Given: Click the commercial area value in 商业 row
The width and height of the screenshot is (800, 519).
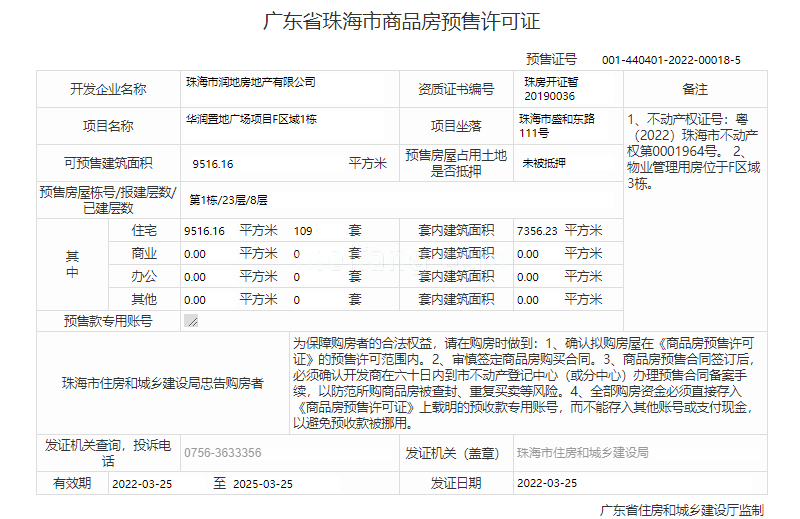Looking at the screenshot, I should [195, 254].
